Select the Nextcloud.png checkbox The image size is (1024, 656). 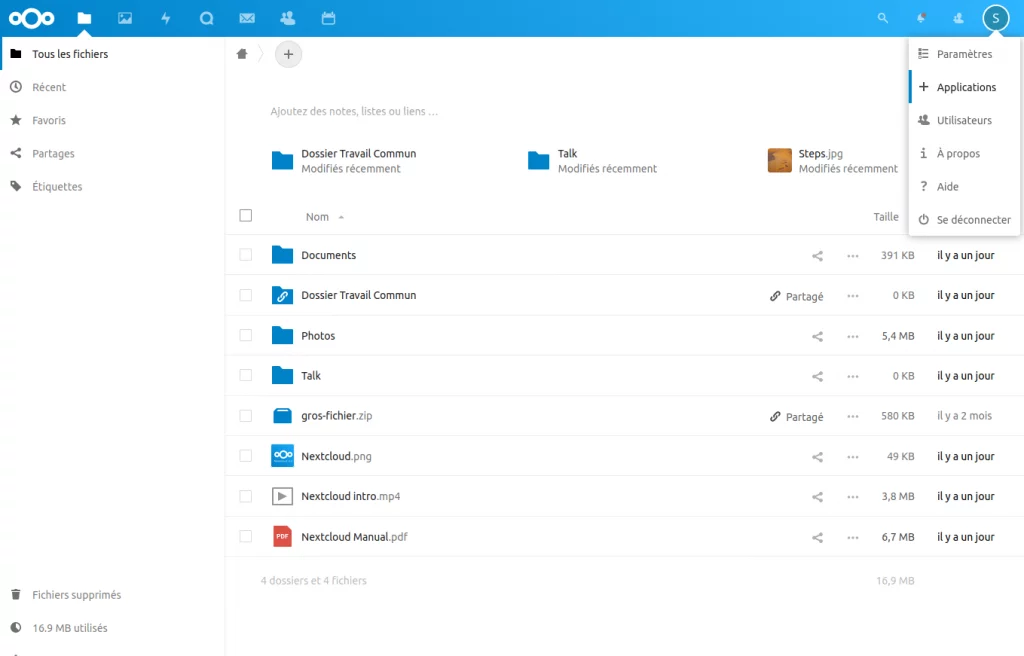pos(246,456)
